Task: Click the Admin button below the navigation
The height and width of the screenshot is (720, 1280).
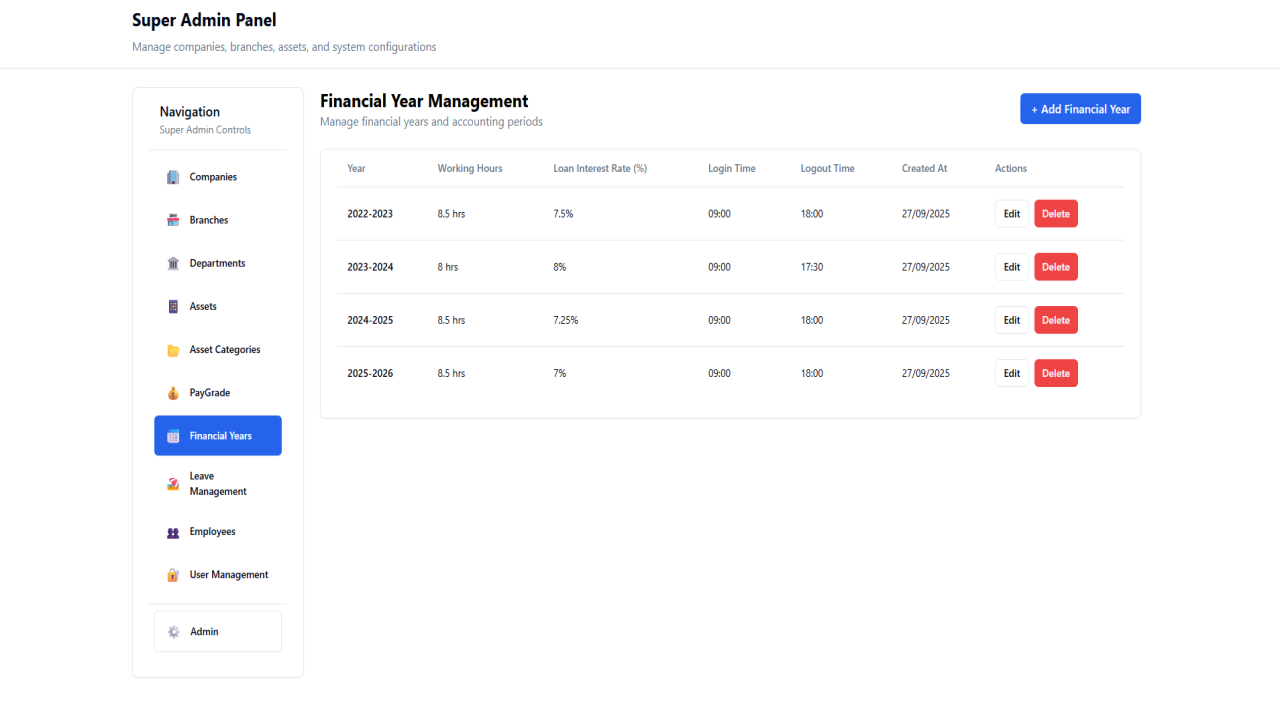Action: 218,632
